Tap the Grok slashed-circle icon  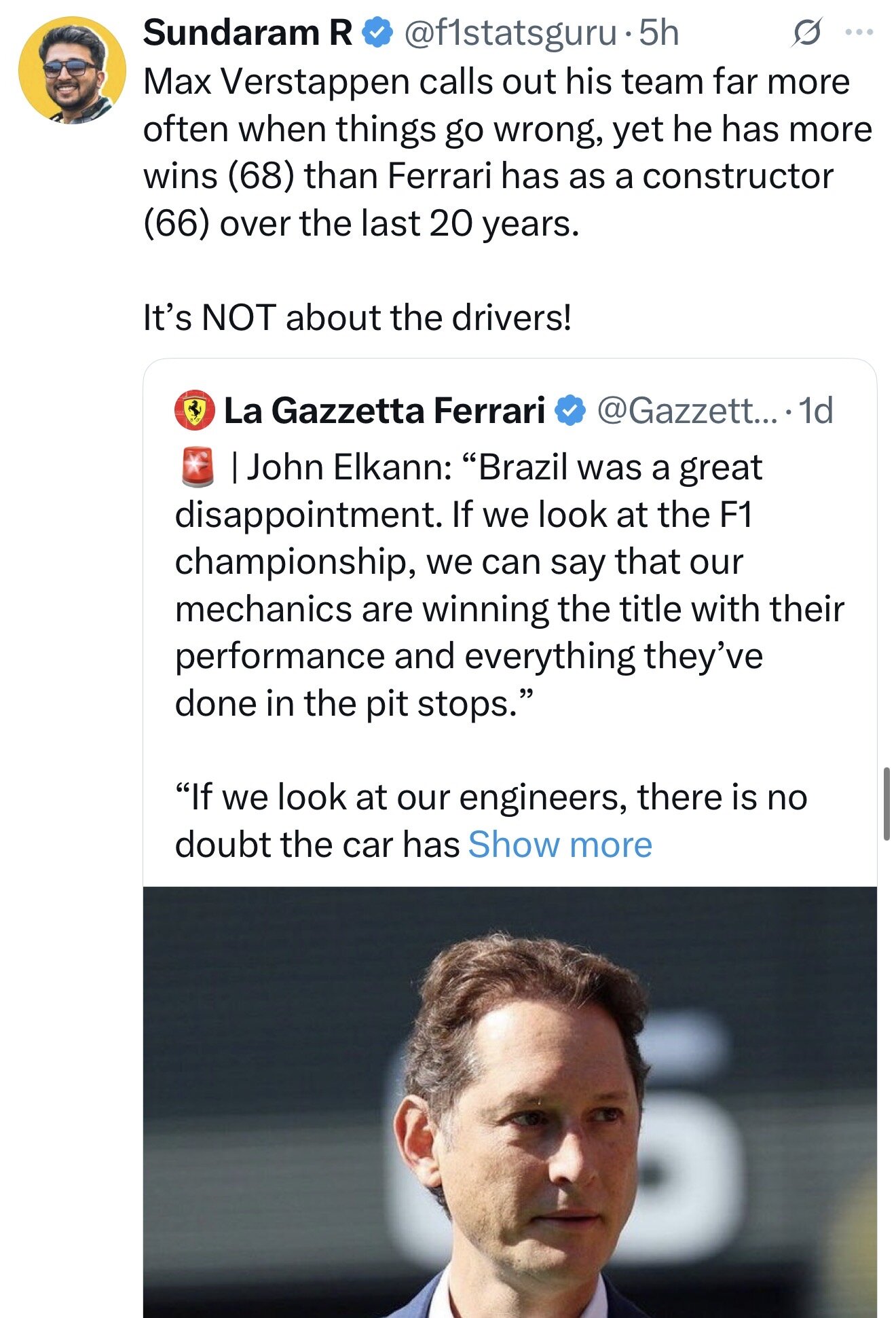(x=806, y=33)
